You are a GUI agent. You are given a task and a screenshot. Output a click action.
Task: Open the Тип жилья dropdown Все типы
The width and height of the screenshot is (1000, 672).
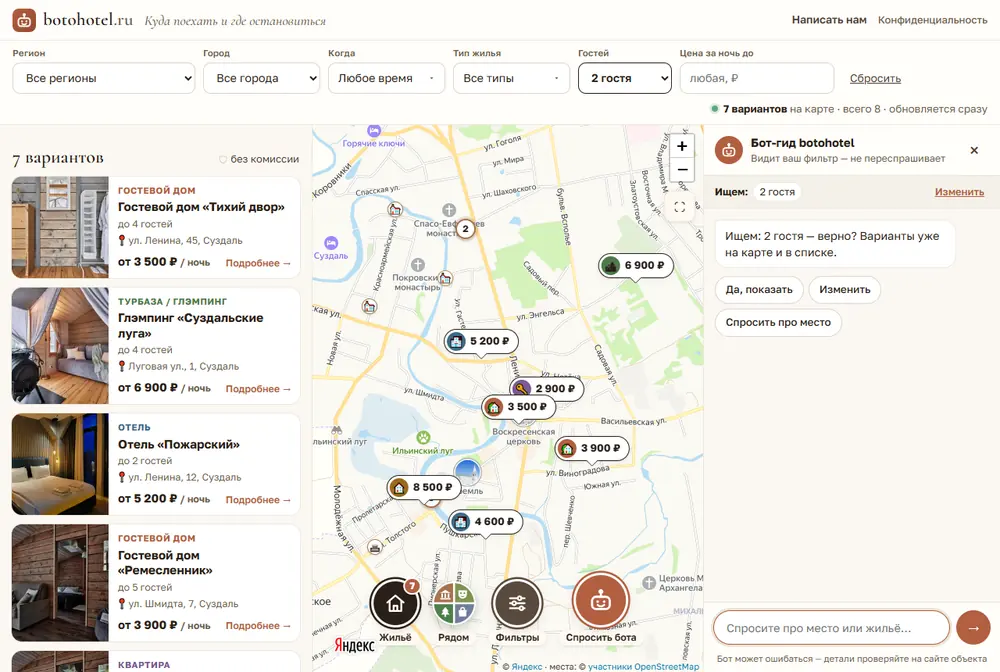point(511,78)
